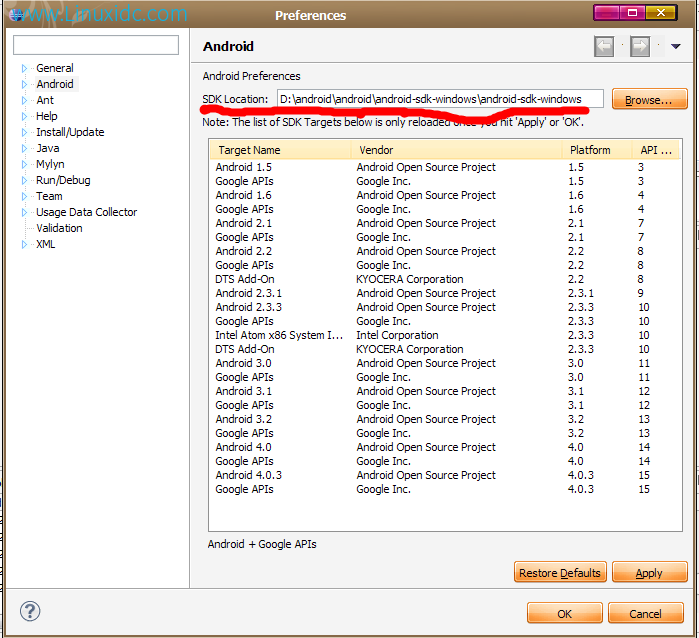699x638 pixels.
Task: Confirm with the OK button
Action: click(x=564, y=613)
